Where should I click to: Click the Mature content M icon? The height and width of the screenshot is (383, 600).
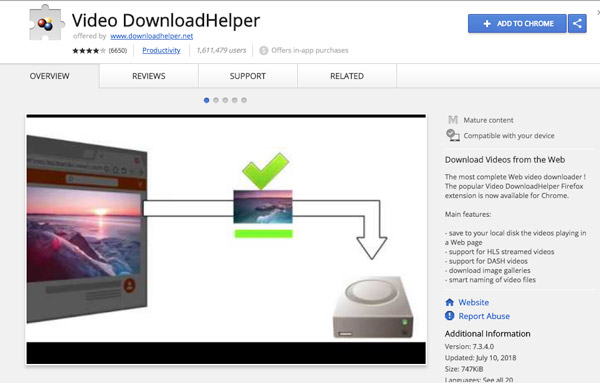pyautogui.click(x=453, y=120)
